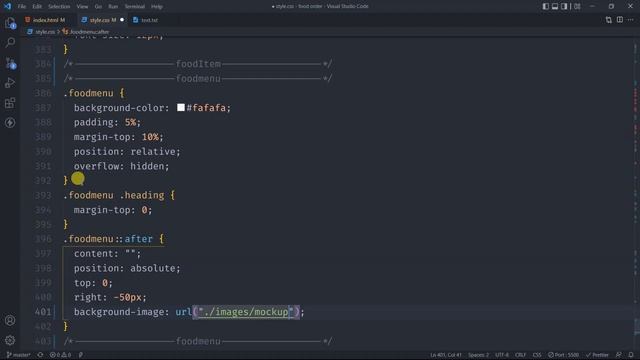Image resolution: width=640 pixels, height=360 pixels.
Task: Click the Open Changes icon in editor toolbar
Action: click(609, 20)
